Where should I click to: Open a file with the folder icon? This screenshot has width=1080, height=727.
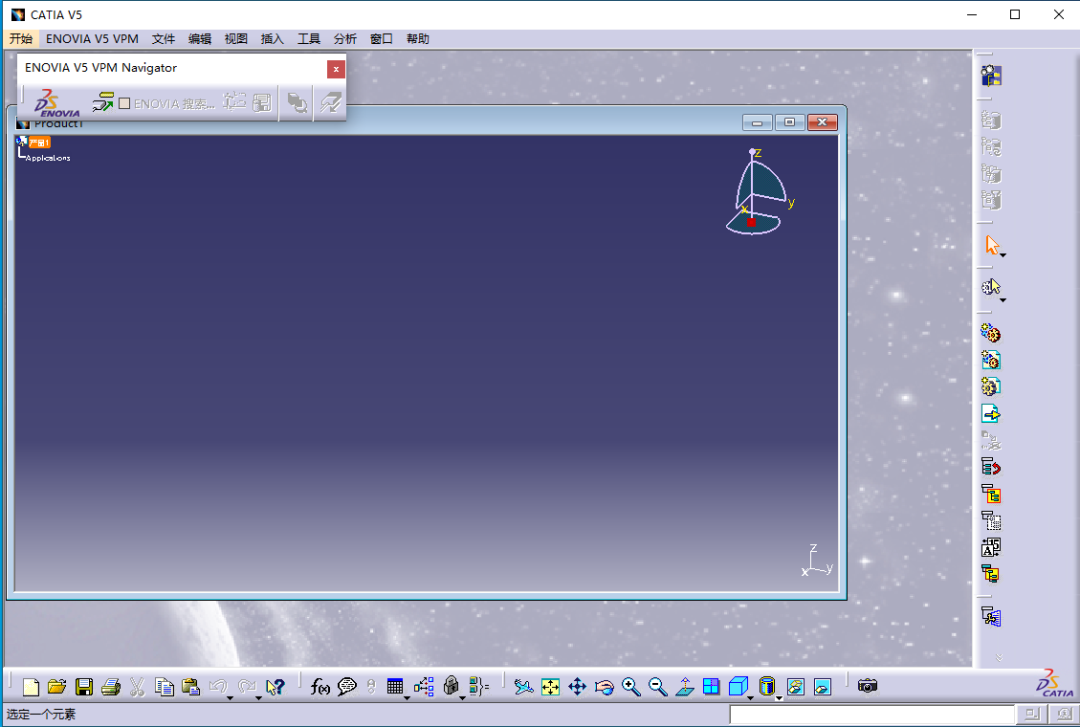pos(57,686)
